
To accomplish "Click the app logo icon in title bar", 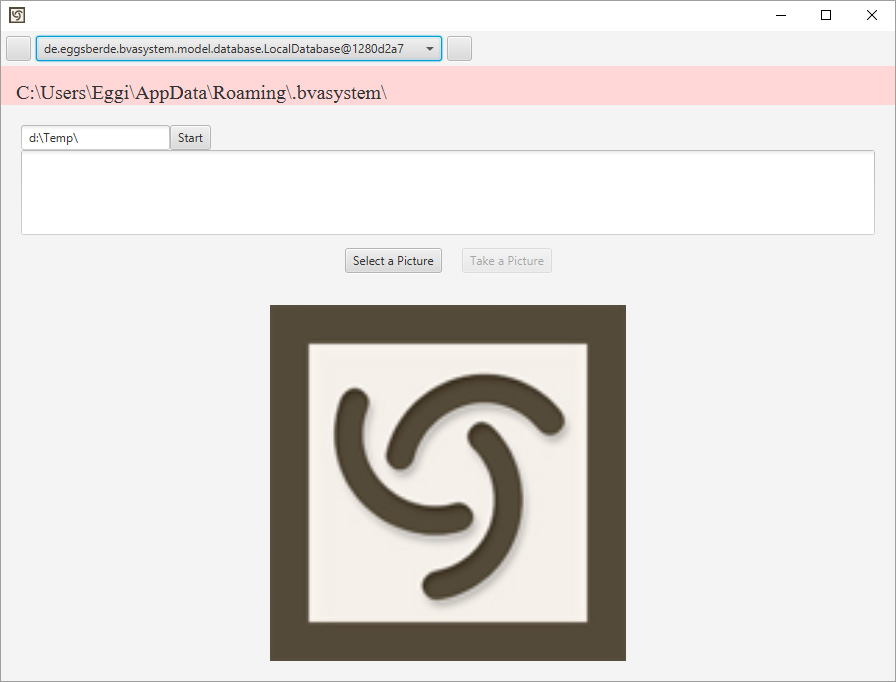I will coord(16,15).
